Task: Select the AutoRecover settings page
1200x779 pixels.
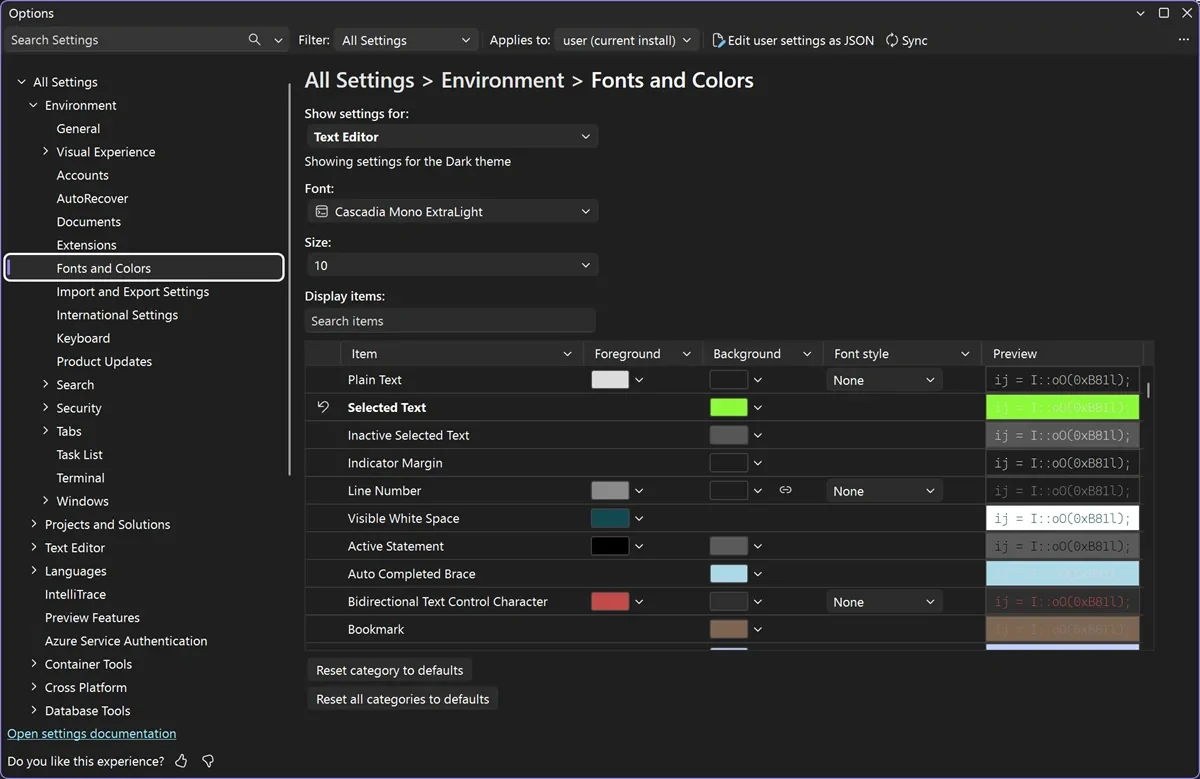Action: click(92, 198)
